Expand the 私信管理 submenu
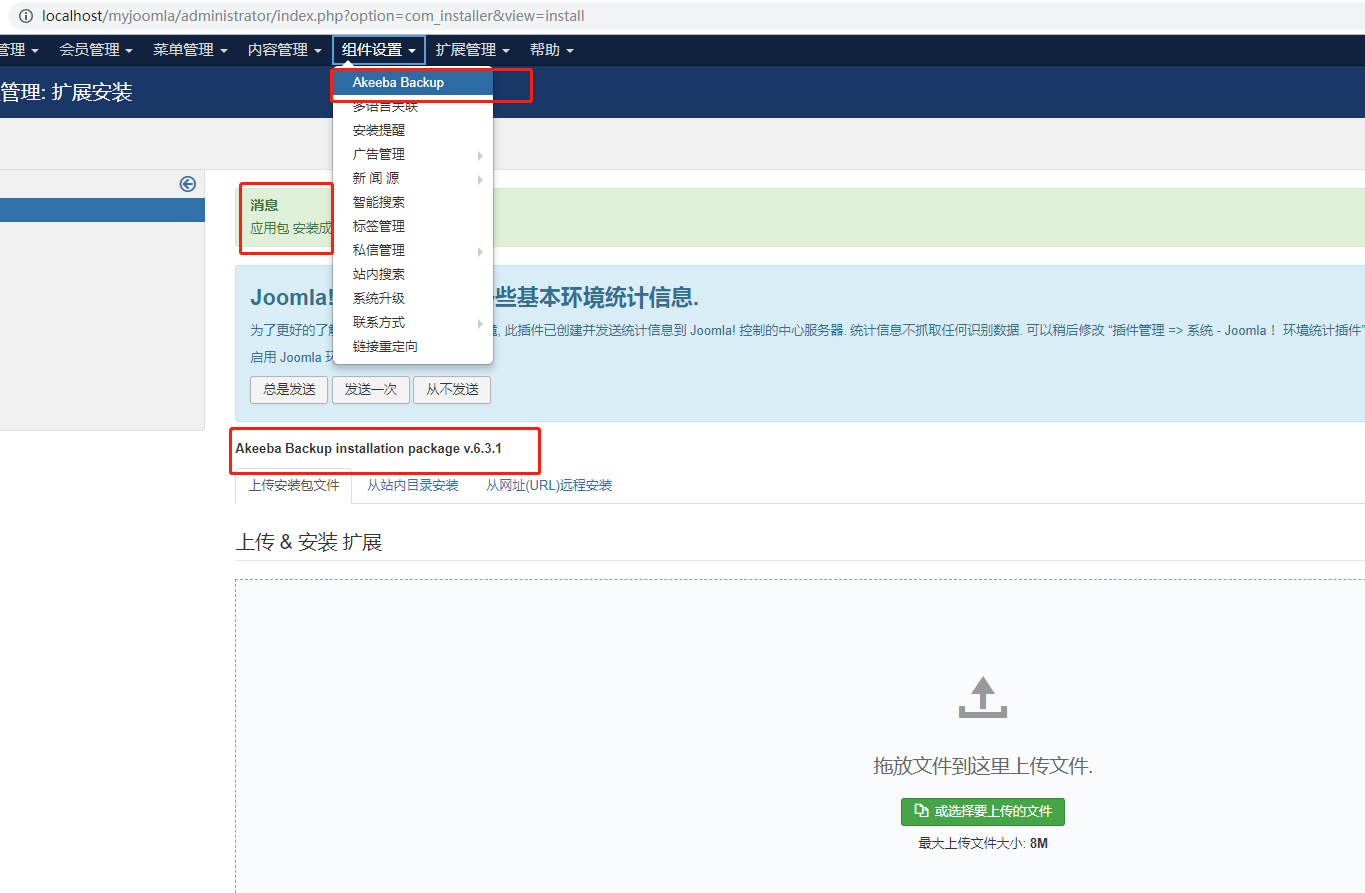This screenshot has height=893, width=1365. point(412,250)
